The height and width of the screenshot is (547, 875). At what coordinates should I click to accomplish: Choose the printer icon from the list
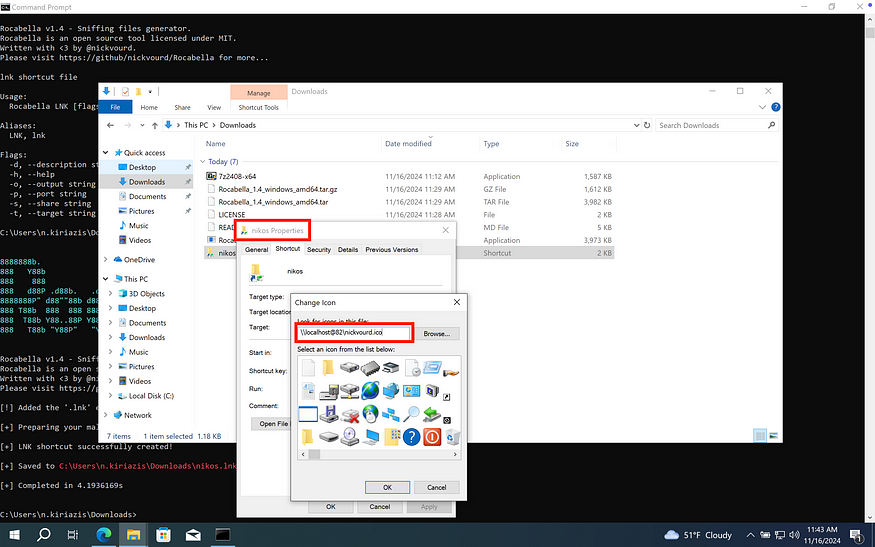coord(391,367)
